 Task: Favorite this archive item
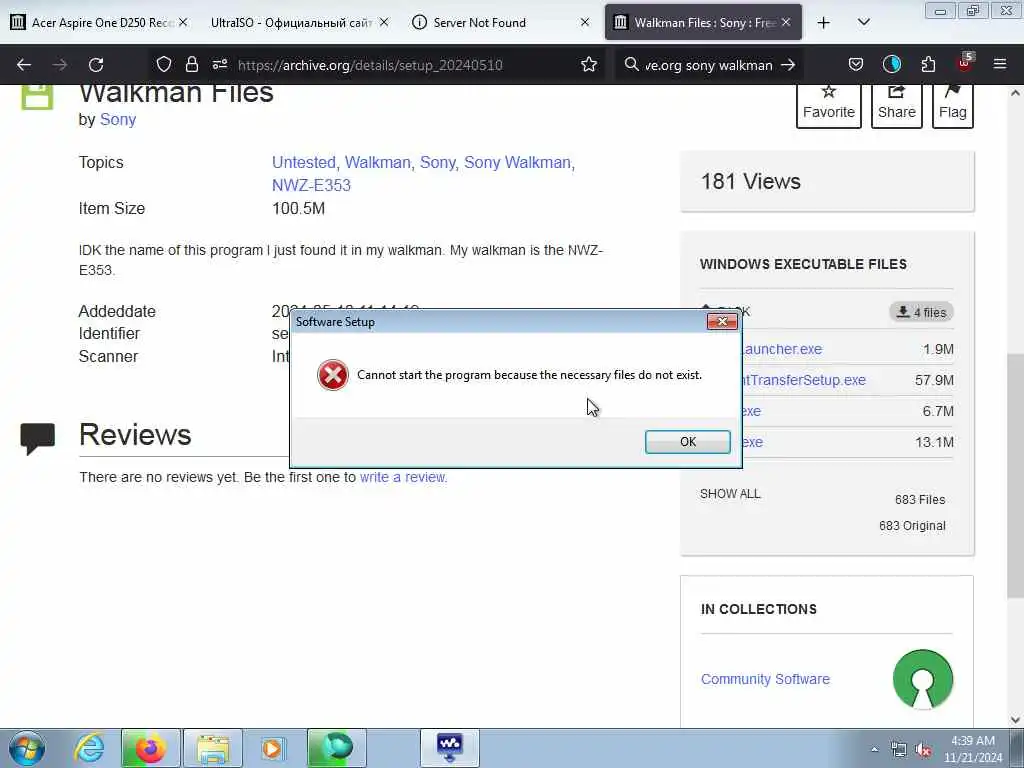click(x=829, y=104)
